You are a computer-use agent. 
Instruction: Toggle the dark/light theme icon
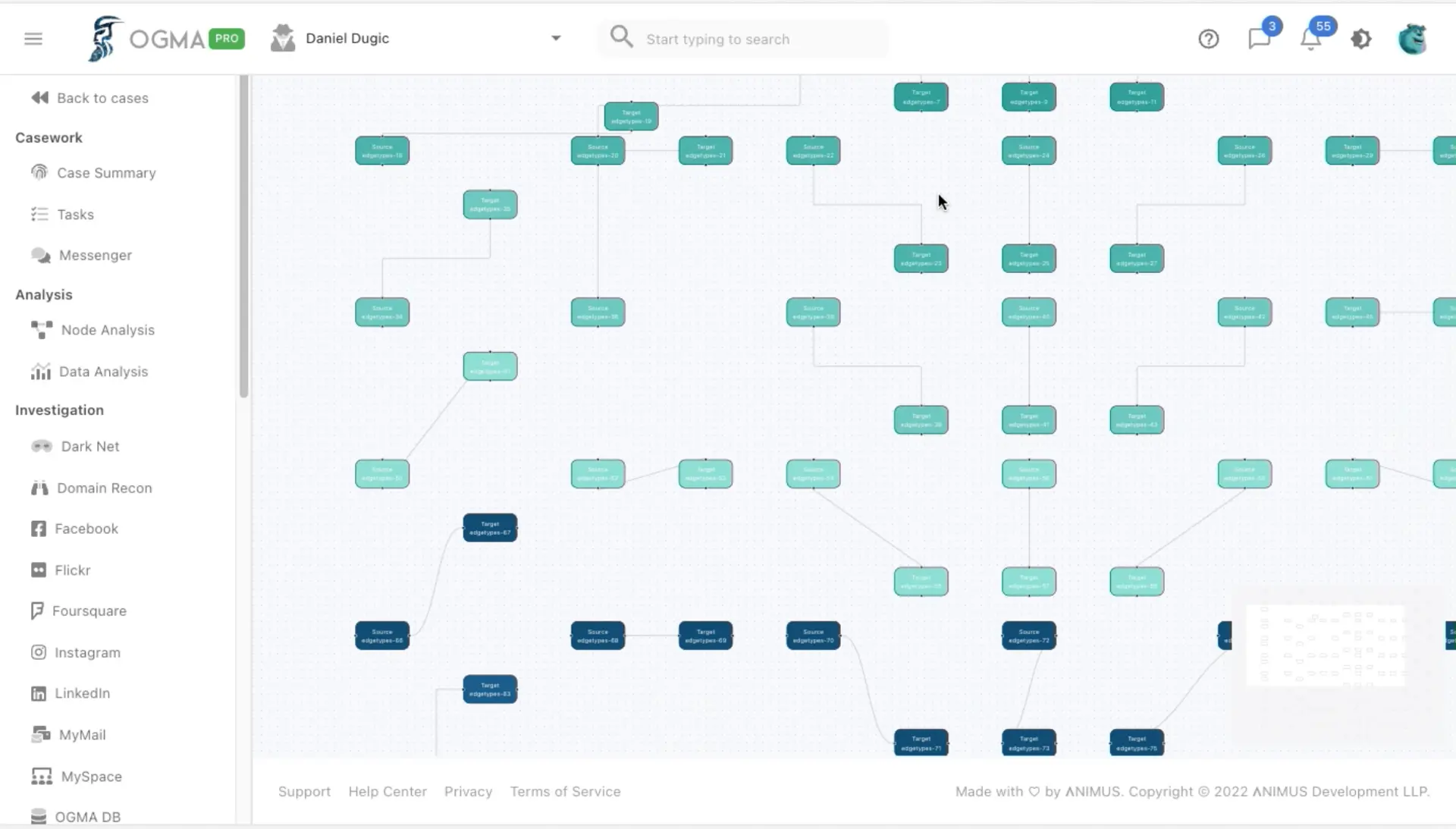click(1361, 39)
